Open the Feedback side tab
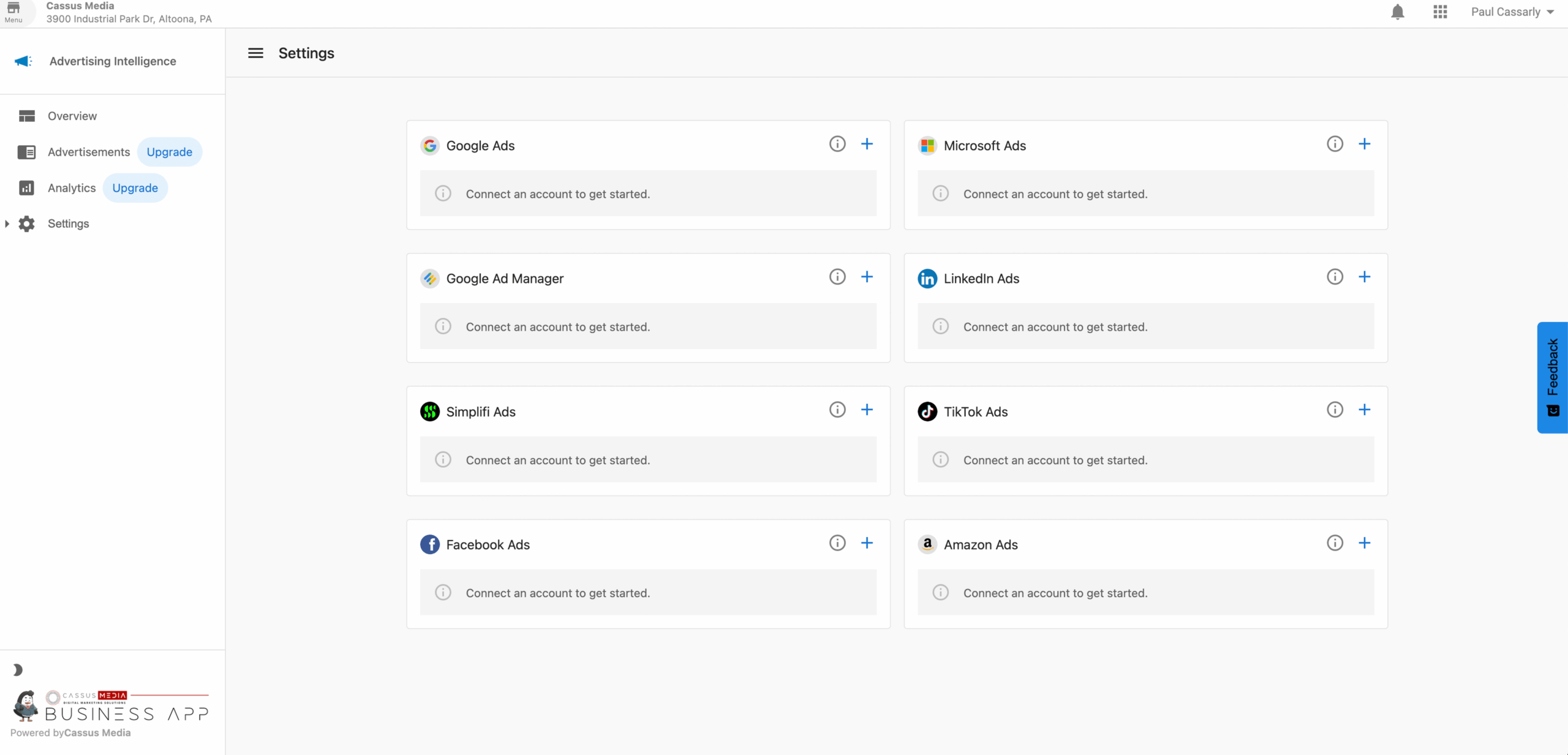This screenshot has width=1568, height=755. coord(1553,378)
